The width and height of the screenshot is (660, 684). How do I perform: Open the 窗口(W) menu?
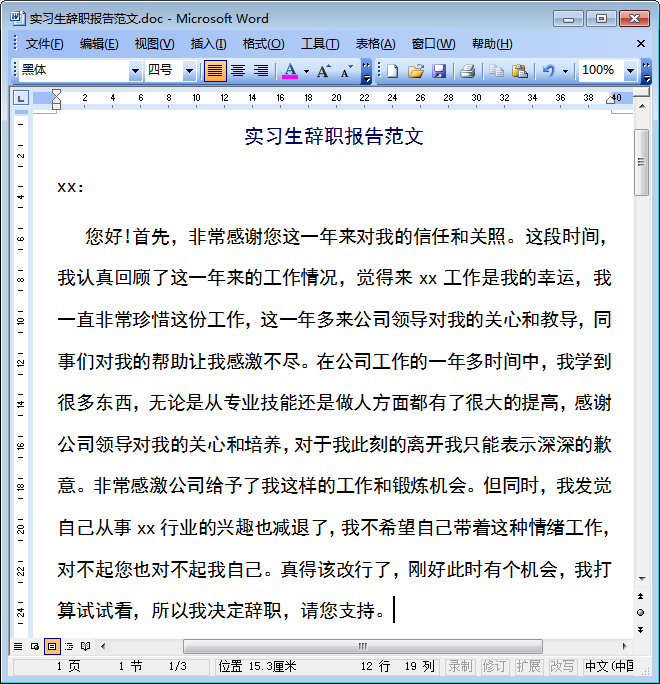(x=433, y=44)
